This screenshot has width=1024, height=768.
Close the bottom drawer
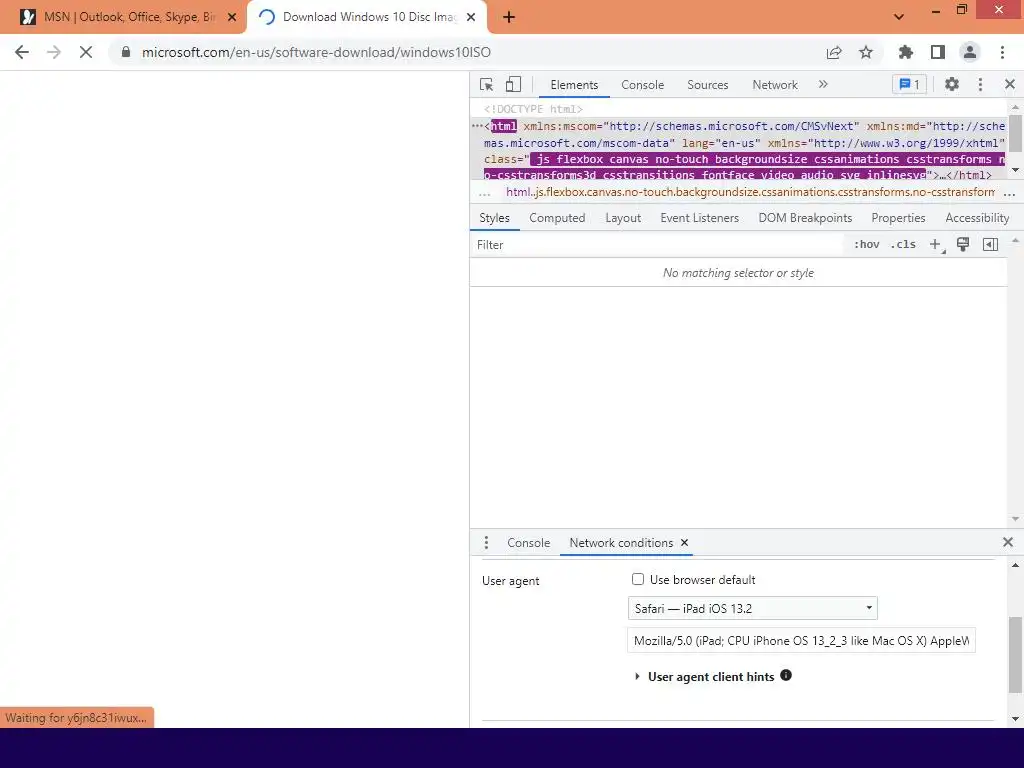tap(1008, 542)
